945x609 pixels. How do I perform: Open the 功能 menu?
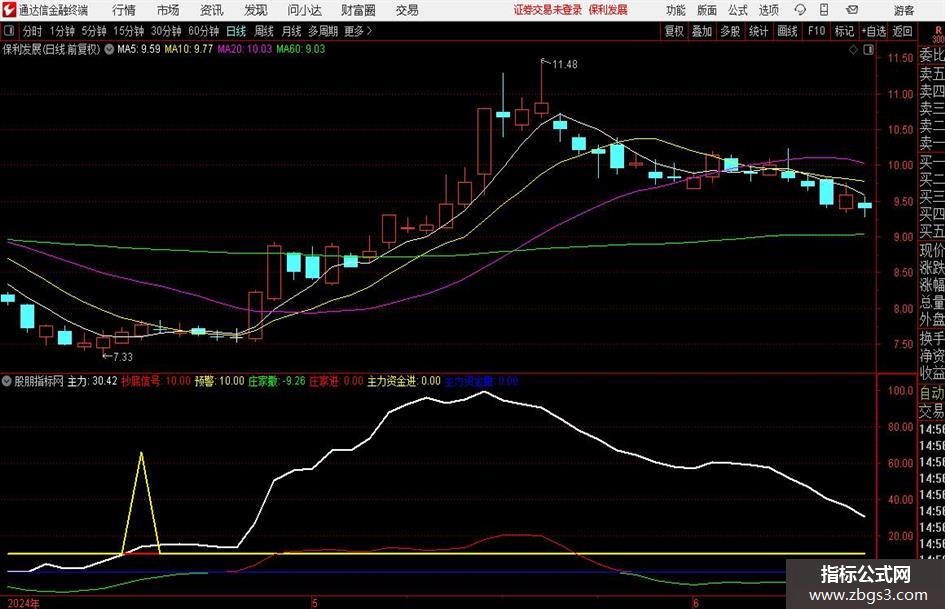tap(676, 10)
